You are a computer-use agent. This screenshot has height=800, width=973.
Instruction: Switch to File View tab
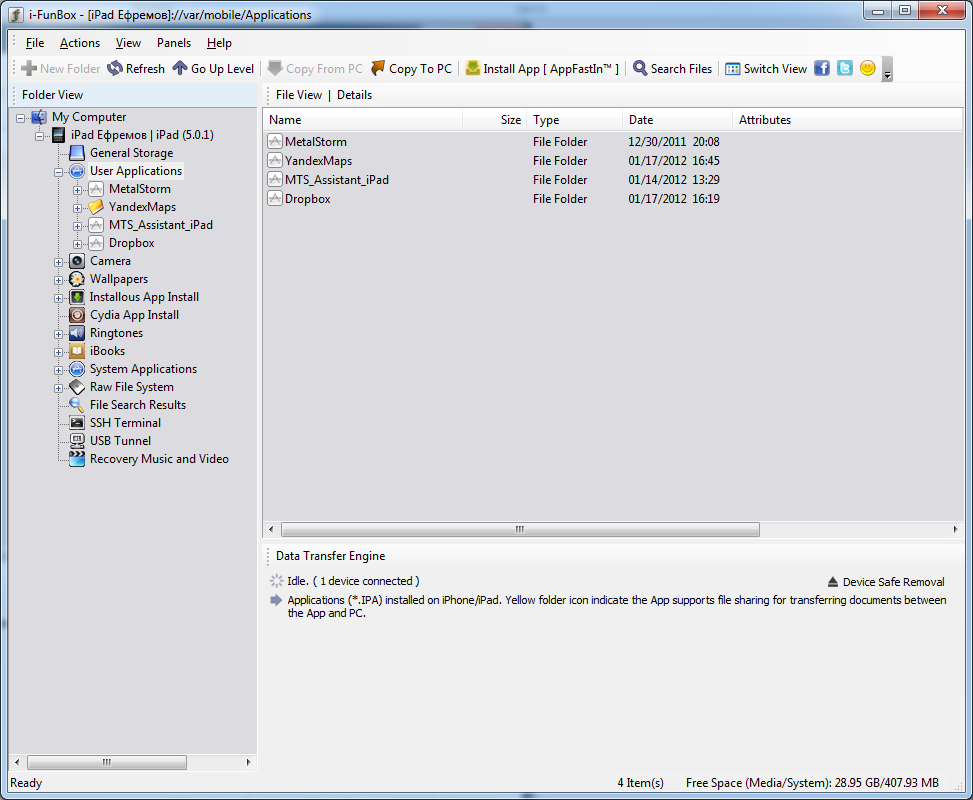point(298,95)
